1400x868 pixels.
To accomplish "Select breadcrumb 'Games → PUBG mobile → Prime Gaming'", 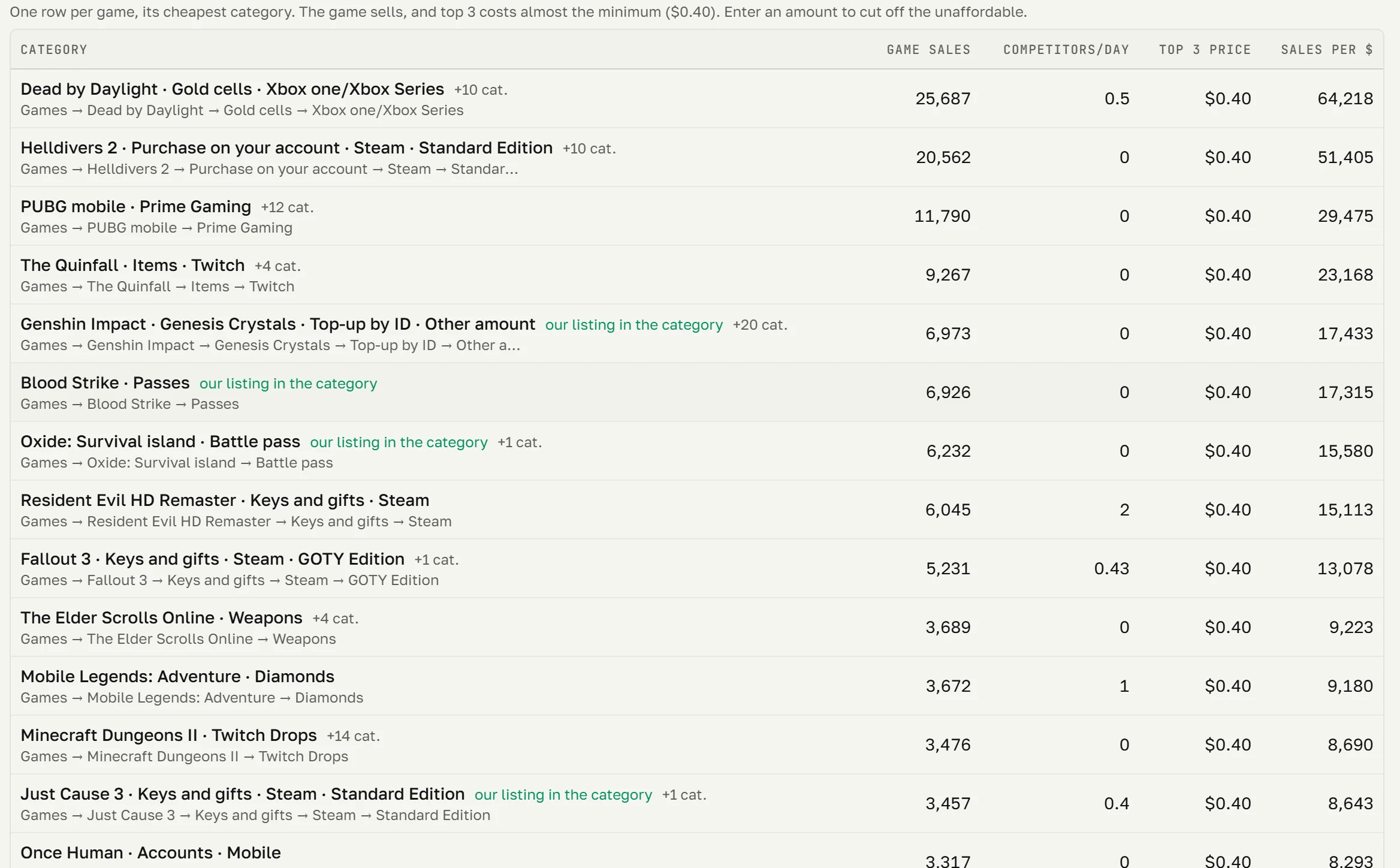I will 156,228.
